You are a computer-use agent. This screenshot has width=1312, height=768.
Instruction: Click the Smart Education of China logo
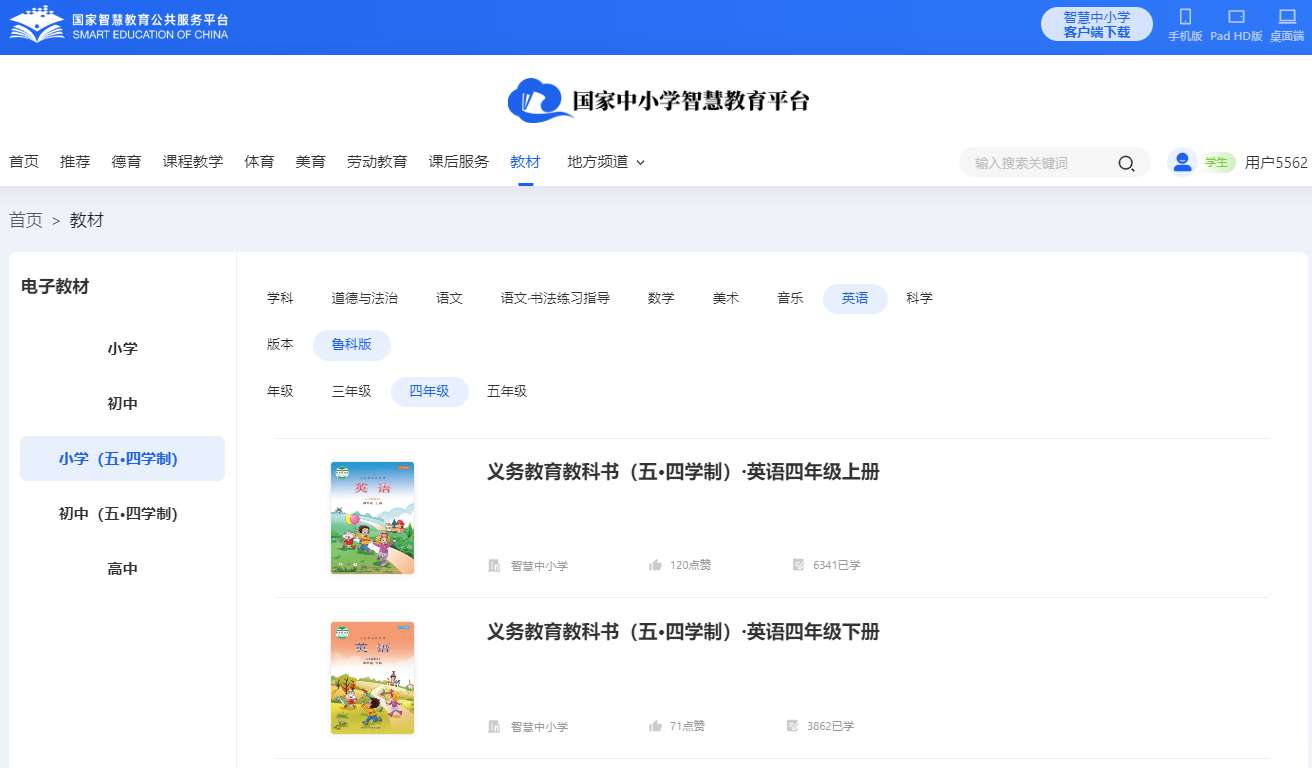119,26
